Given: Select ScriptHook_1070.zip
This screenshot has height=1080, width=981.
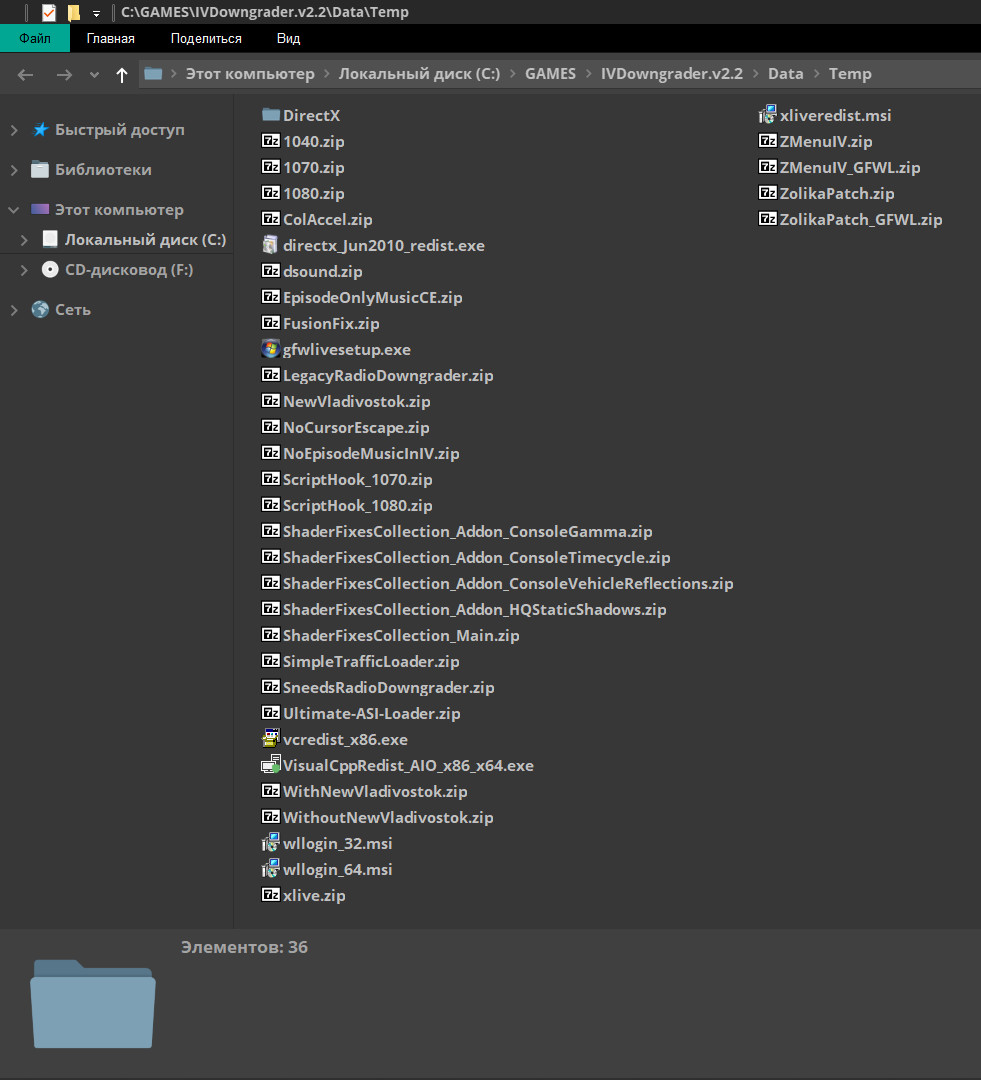Looking at the screenshot, I should 358,479.
